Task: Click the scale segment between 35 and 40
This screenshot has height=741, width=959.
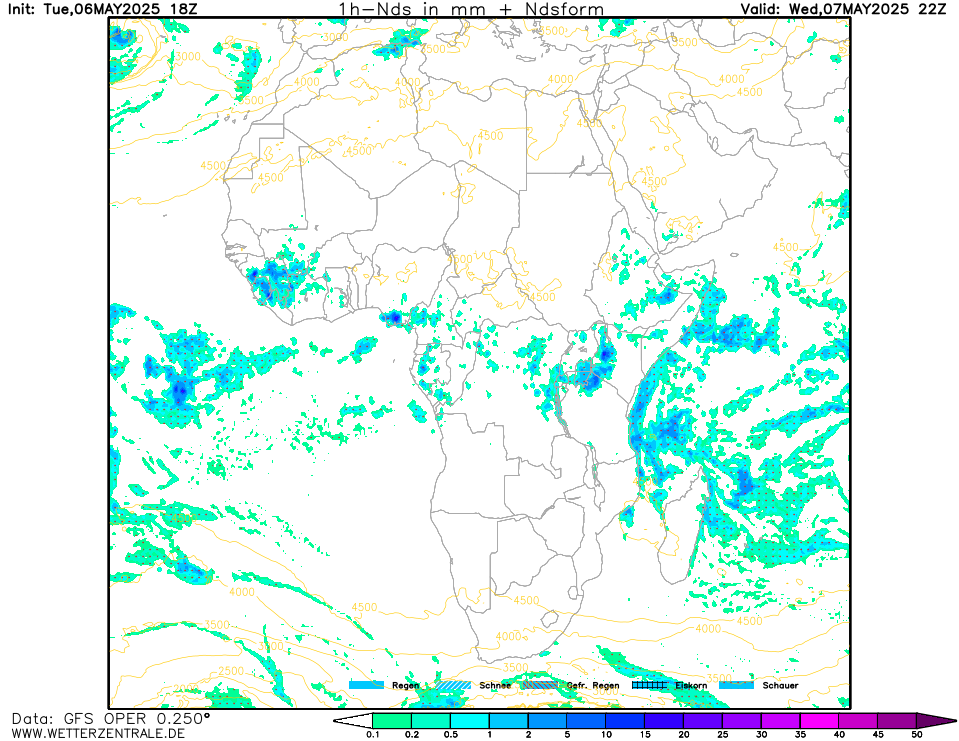Action: coord(820,721)
